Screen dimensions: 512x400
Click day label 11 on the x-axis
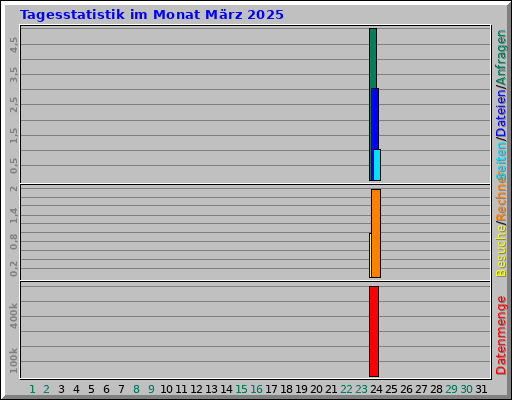181,389
